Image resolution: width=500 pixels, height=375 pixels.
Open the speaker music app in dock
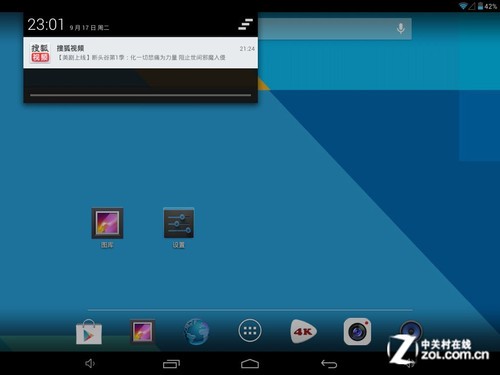411,331
